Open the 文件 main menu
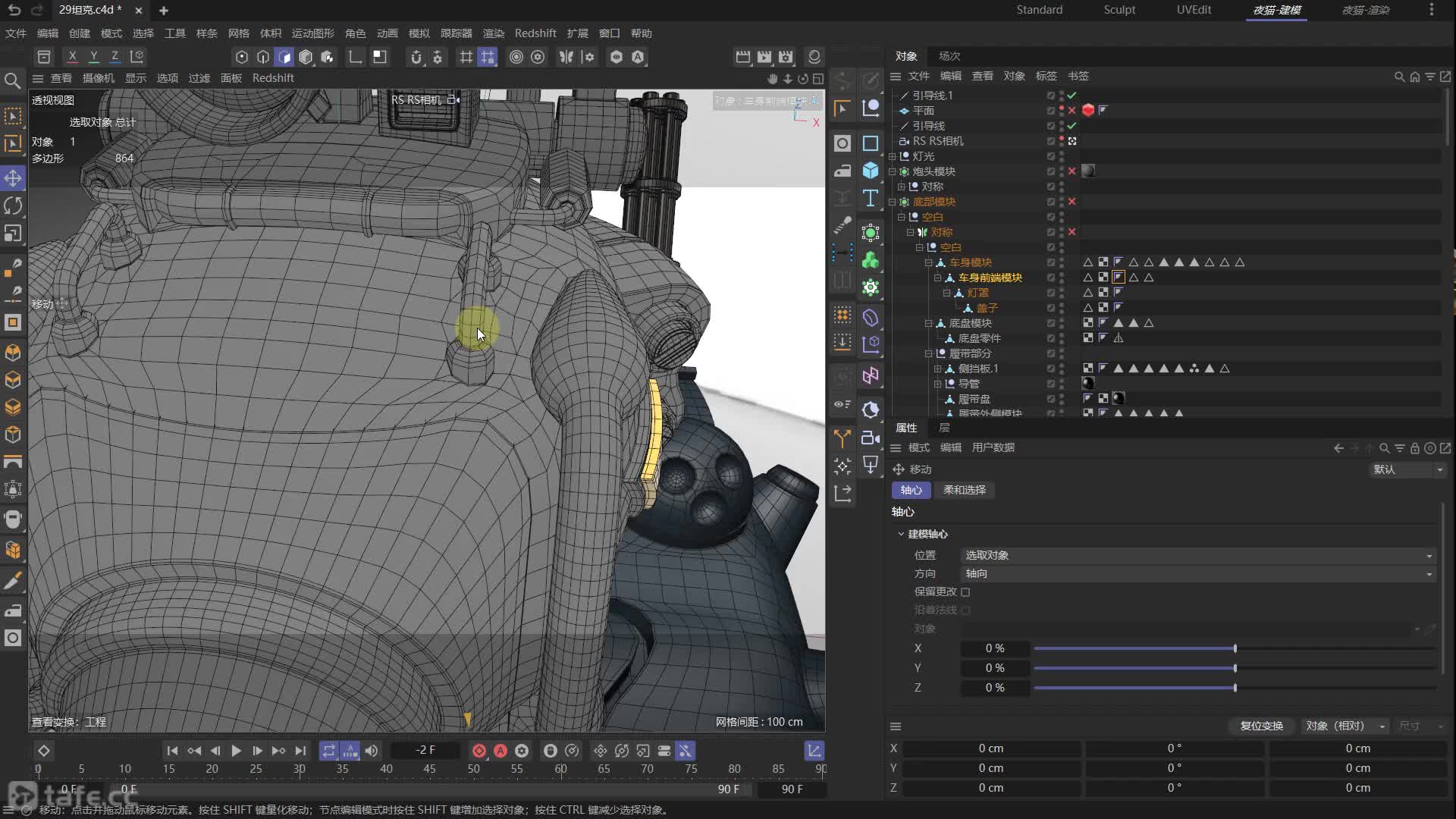The image size is (1456, 819). [15, 33]
